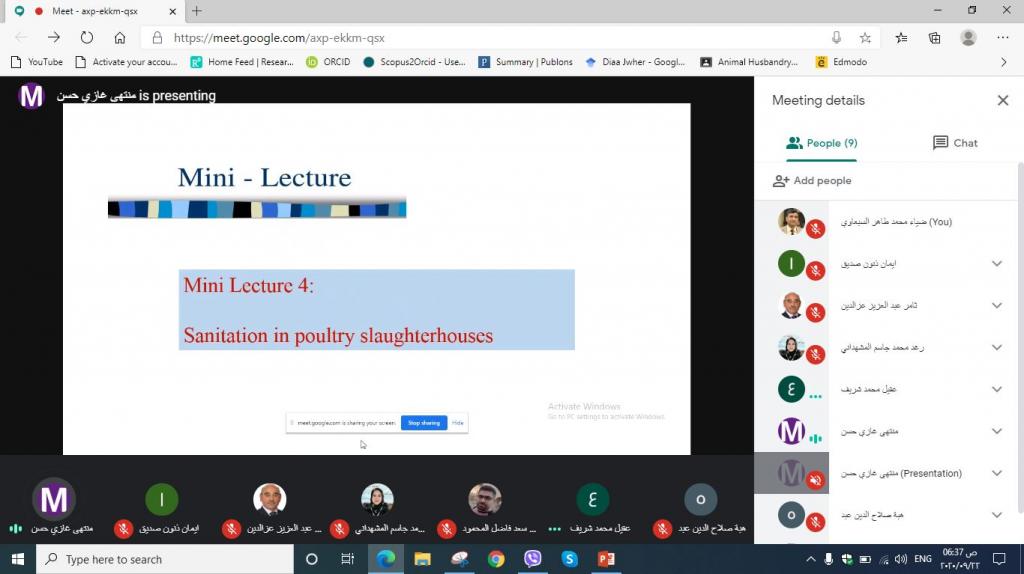Click the blue Stop sharing button
The width and height of the screenshot is (1024, 574).
(x=423, y=423)
